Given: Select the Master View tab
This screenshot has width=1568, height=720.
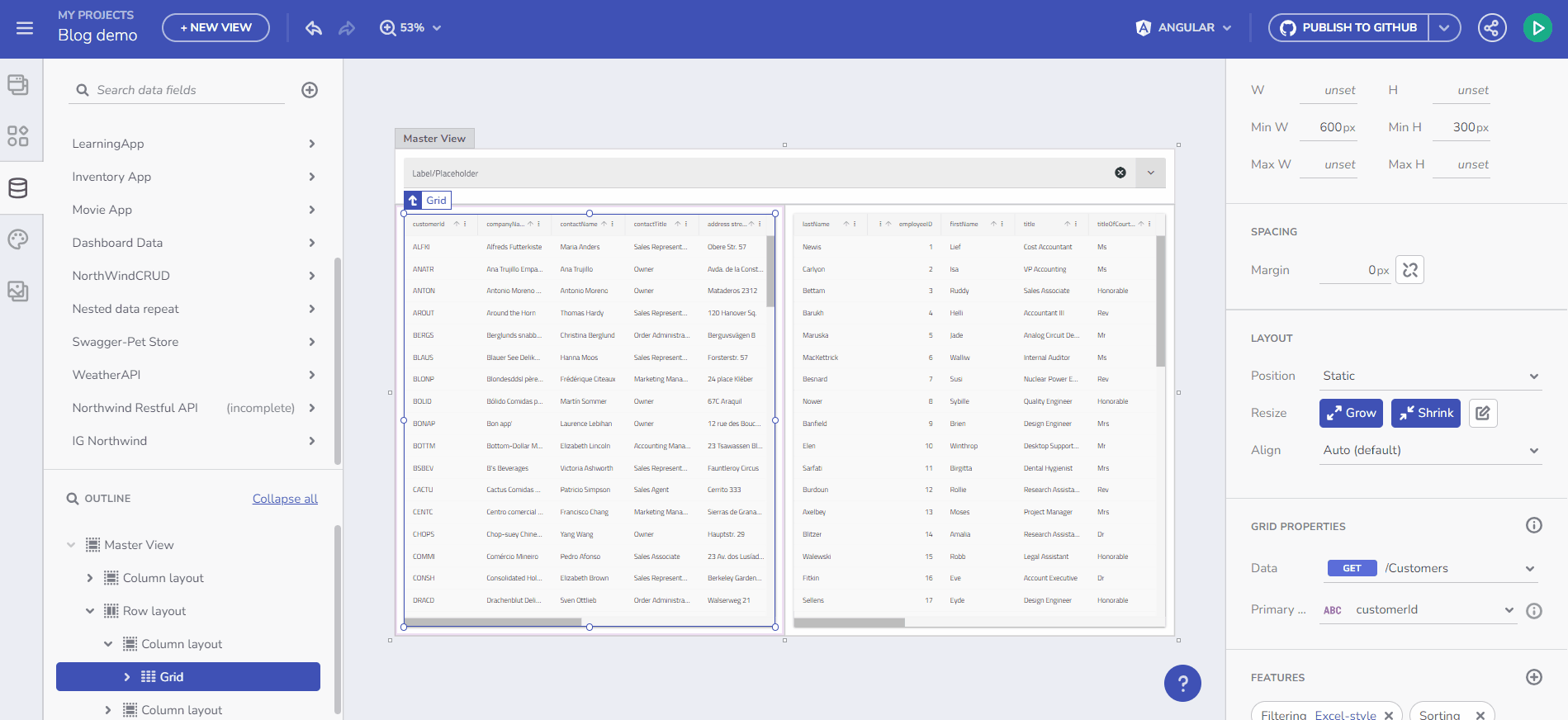Looking at the screenshot, I should coord(434,139).
